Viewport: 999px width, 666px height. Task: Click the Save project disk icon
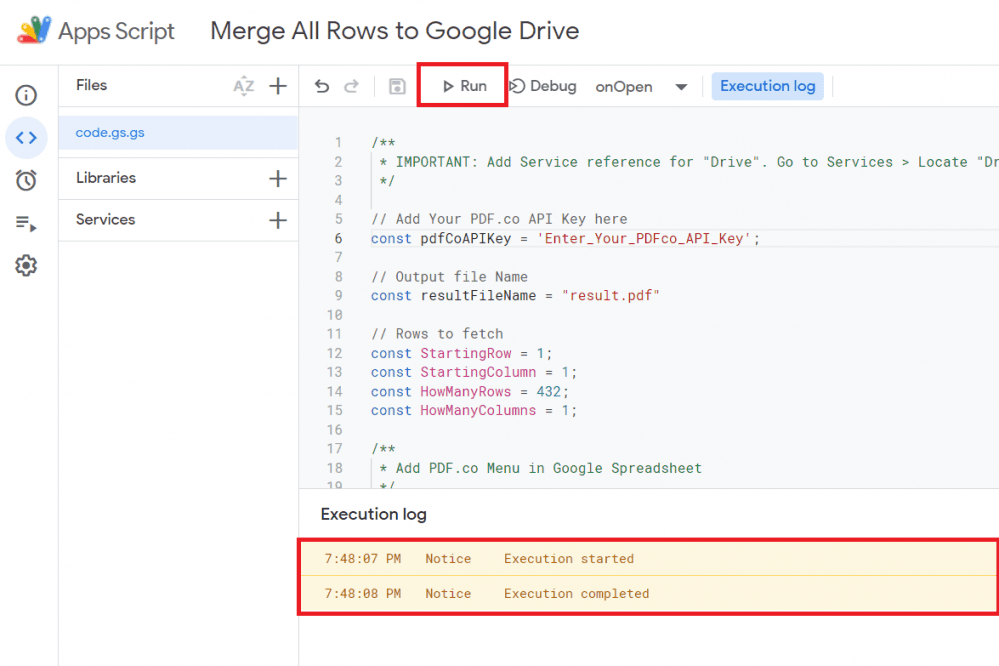pos(397,87)
